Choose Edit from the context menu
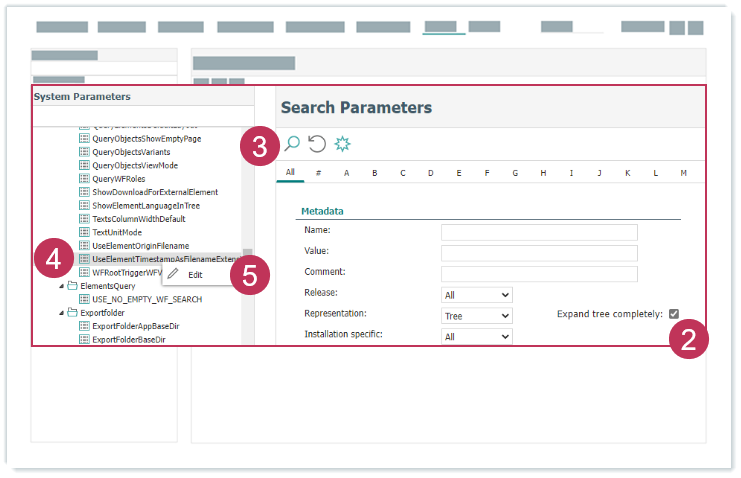The height and width of the screenshot is (478, 741). tap(195, 274)
